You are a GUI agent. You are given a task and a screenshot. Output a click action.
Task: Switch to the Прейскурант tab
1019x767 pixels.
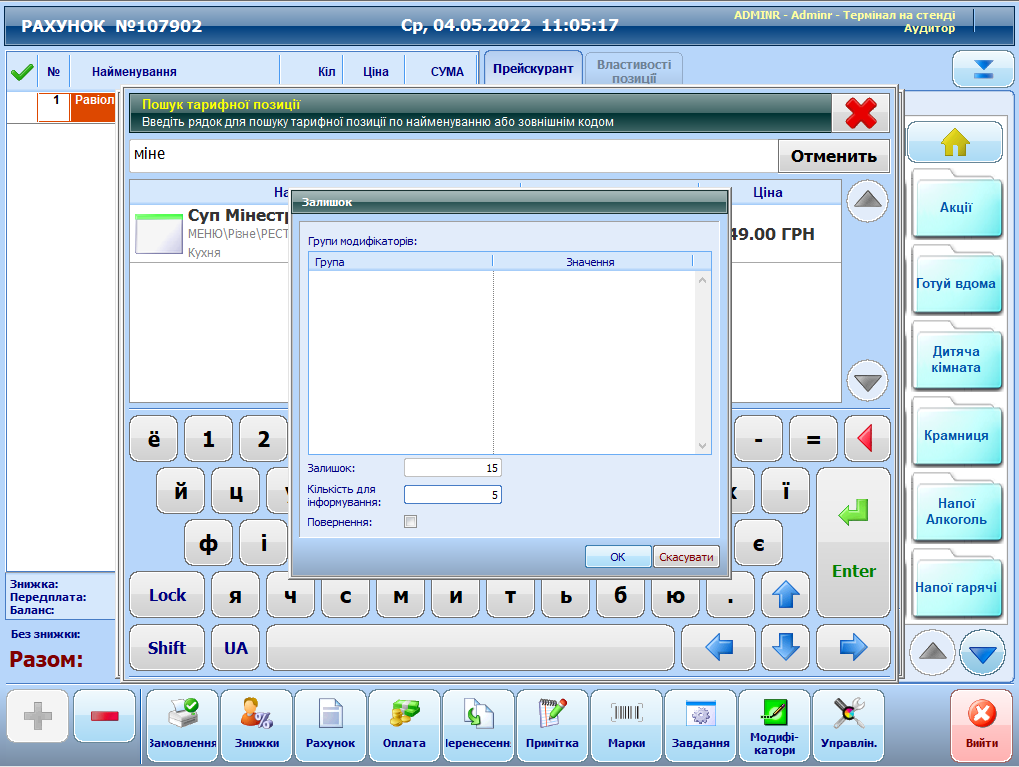[x=533, y=69]
